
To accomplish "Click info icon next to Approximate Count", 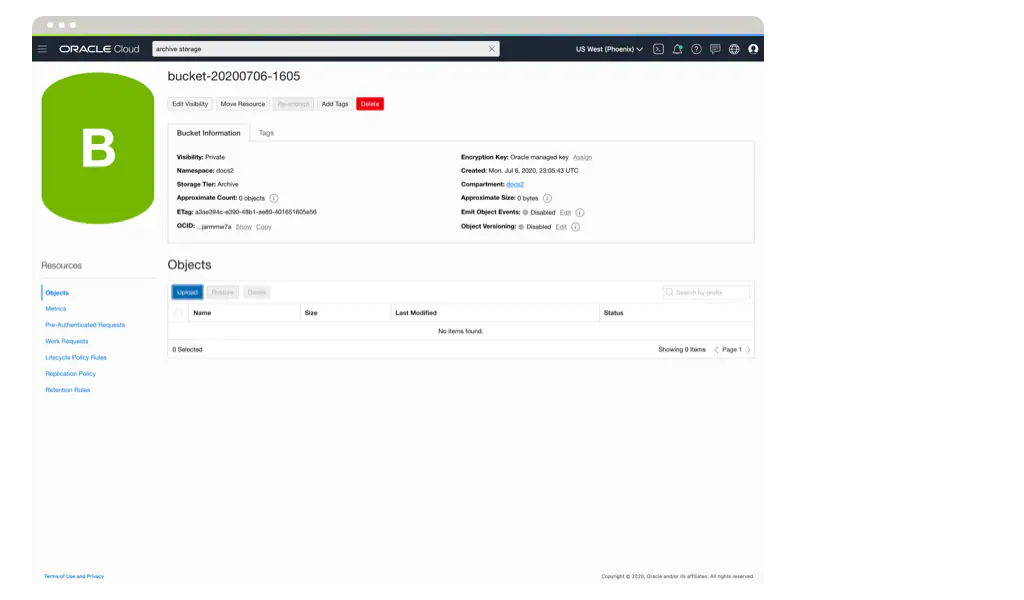I will pos(274,199).
